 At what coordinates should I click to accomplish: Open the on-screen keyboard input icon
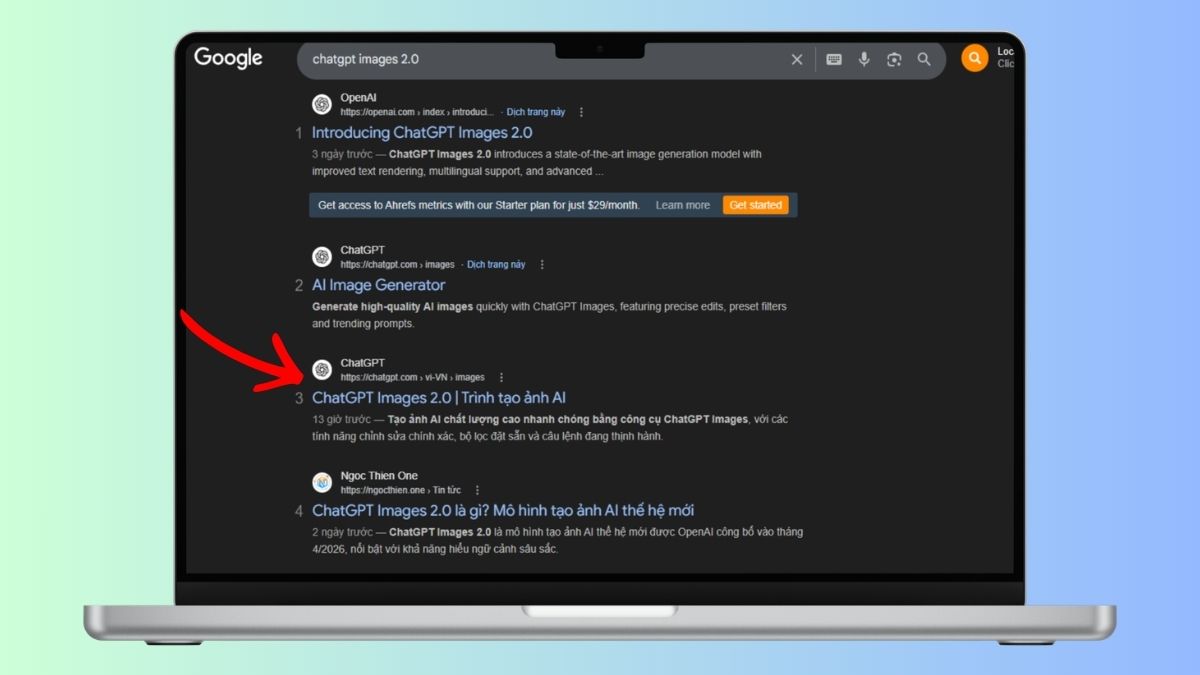(833, 59)
